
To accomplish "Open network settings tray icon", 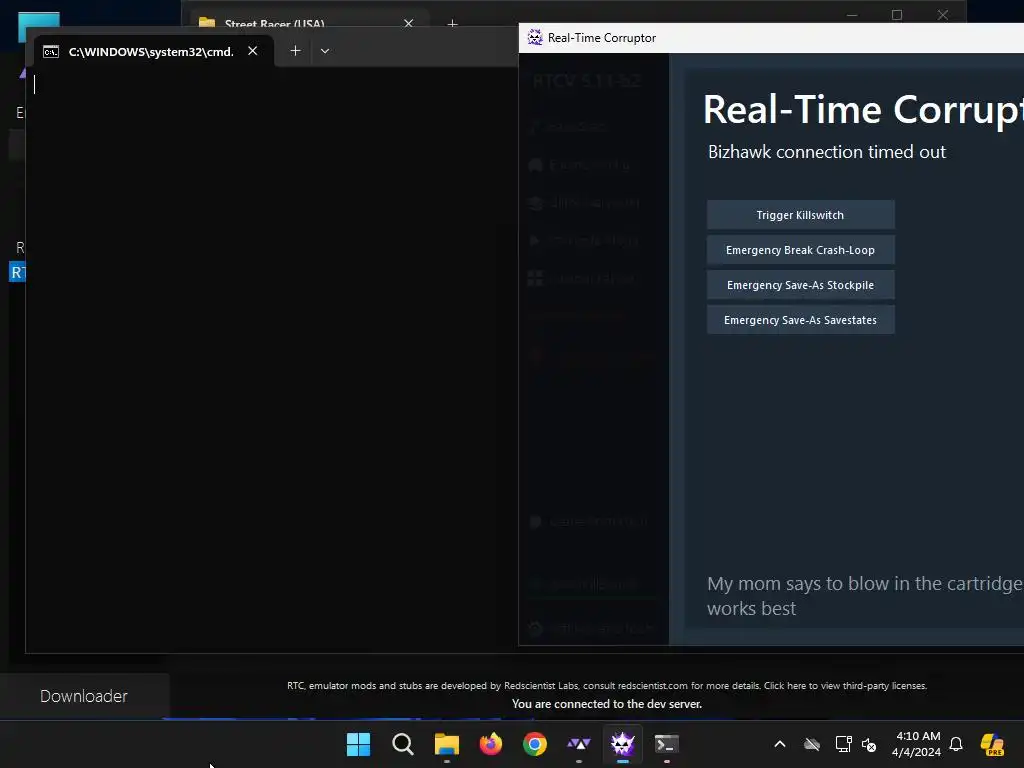I will click(x=843, y=744).
